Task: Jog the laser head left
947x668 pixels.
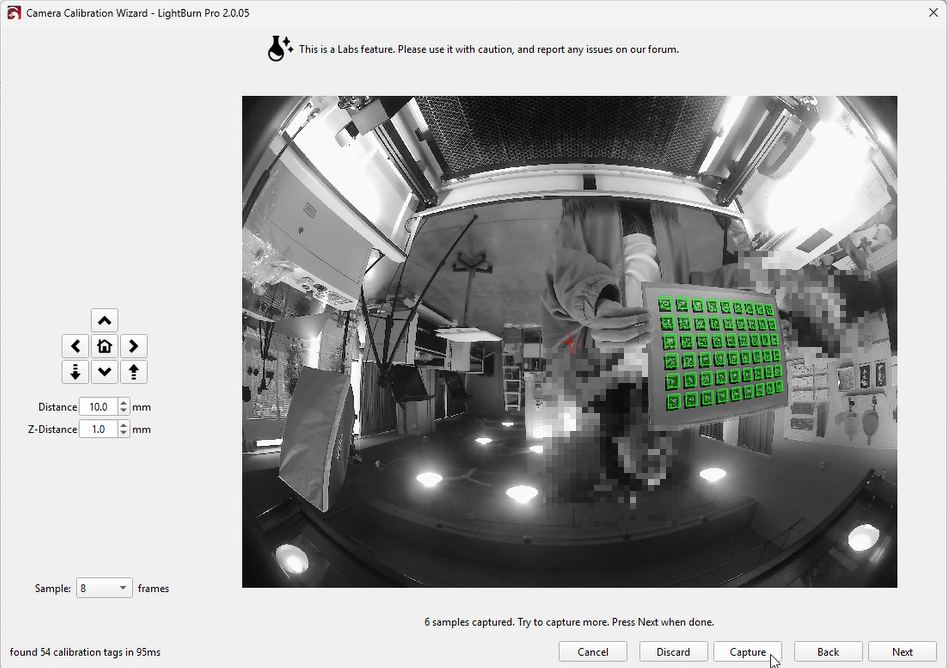Action: 76,346
